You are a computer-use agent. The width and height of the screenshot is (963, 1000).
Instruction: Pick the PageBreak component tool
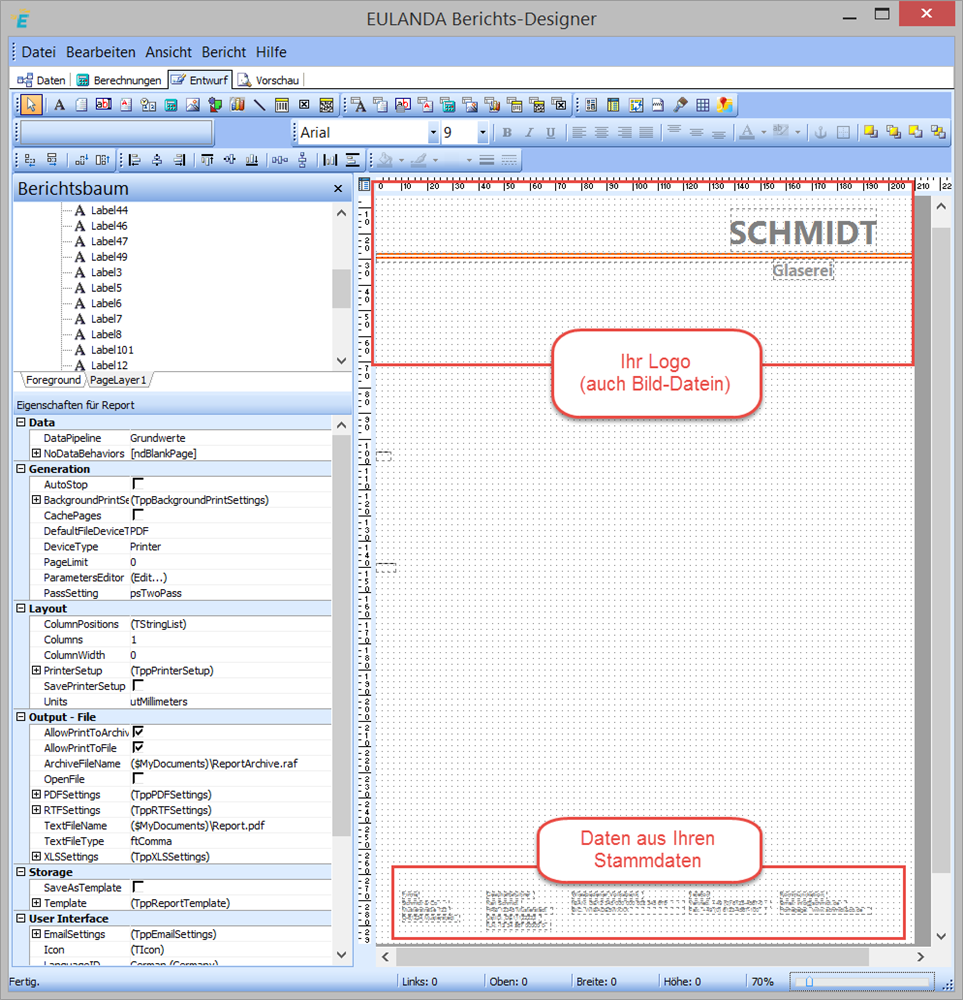(x=658, y=105)
